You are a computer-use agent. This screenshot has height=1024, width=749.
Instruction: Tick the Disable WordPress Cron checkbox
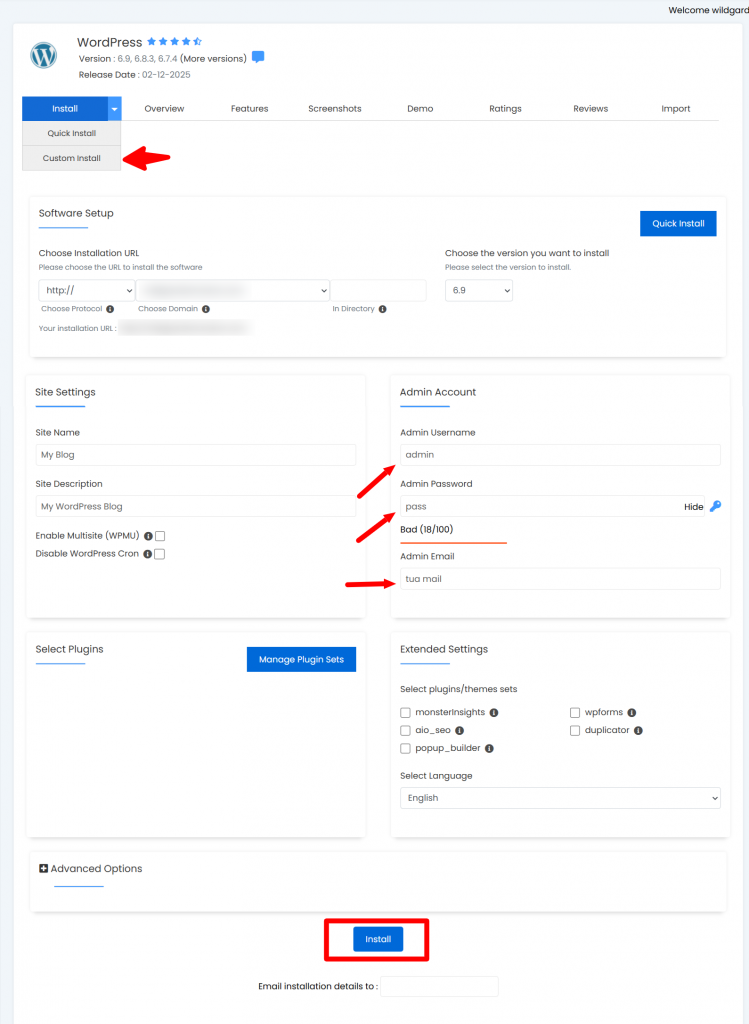coord(160,554)
